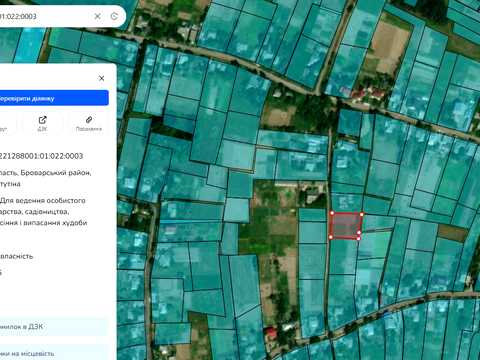Click the blue 'Перевірити ділянку' button

[x=54, y=98]
